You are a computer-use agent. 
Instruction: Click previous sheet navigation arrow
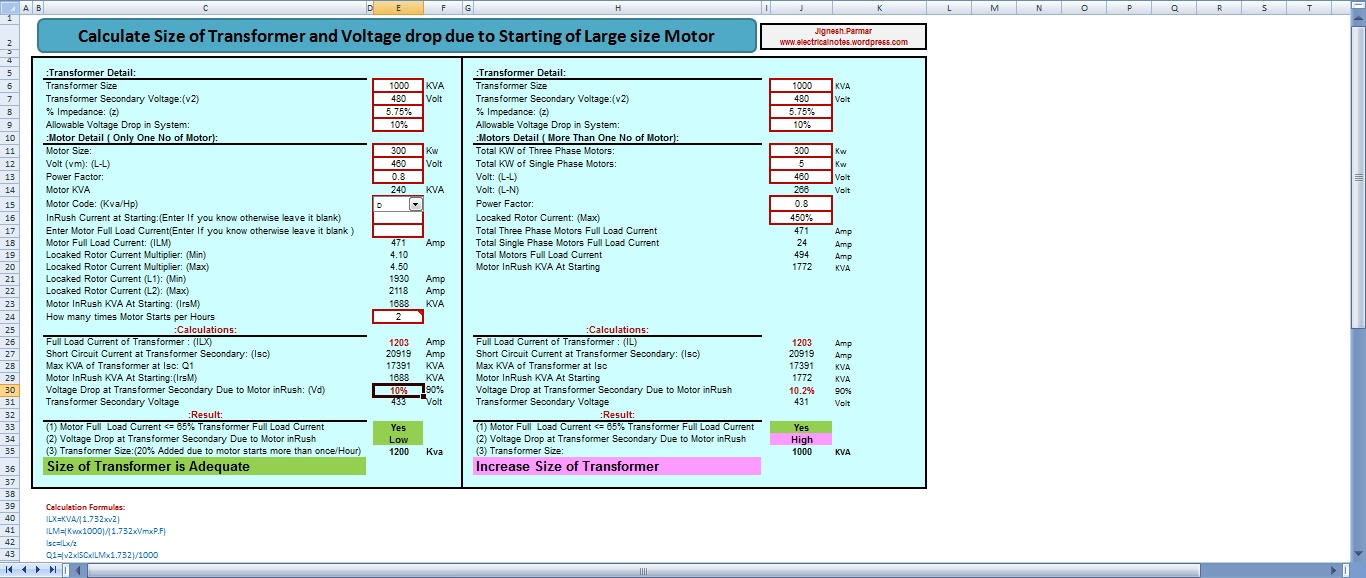pos(22,570)
